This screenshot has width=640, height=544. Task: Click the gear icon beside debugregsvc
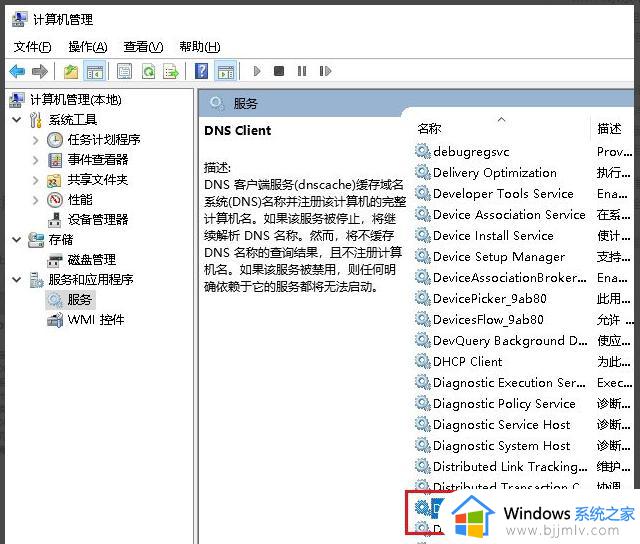click(x=422, y=151)
